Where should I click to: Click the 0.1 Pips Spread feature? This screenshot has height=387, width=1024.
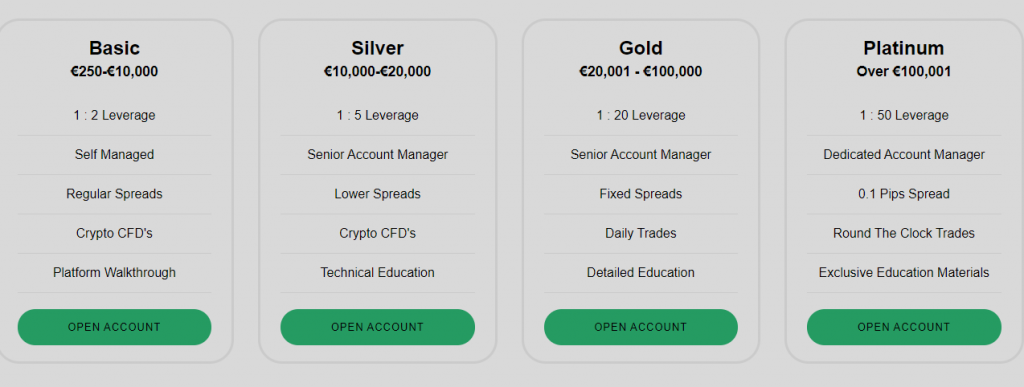[904, 194]
